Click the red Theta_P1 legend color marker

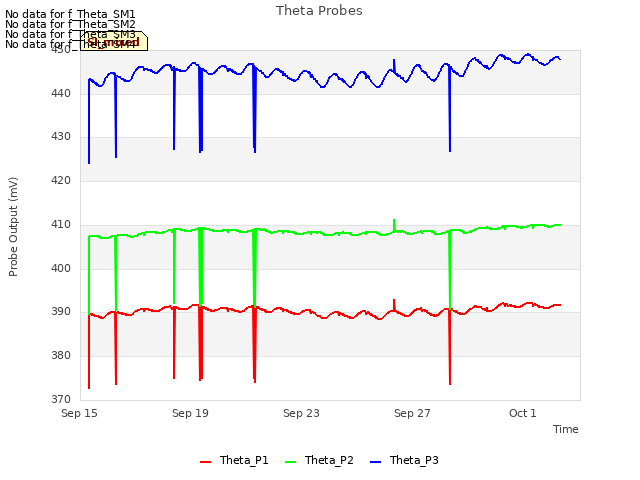(205, 462)
